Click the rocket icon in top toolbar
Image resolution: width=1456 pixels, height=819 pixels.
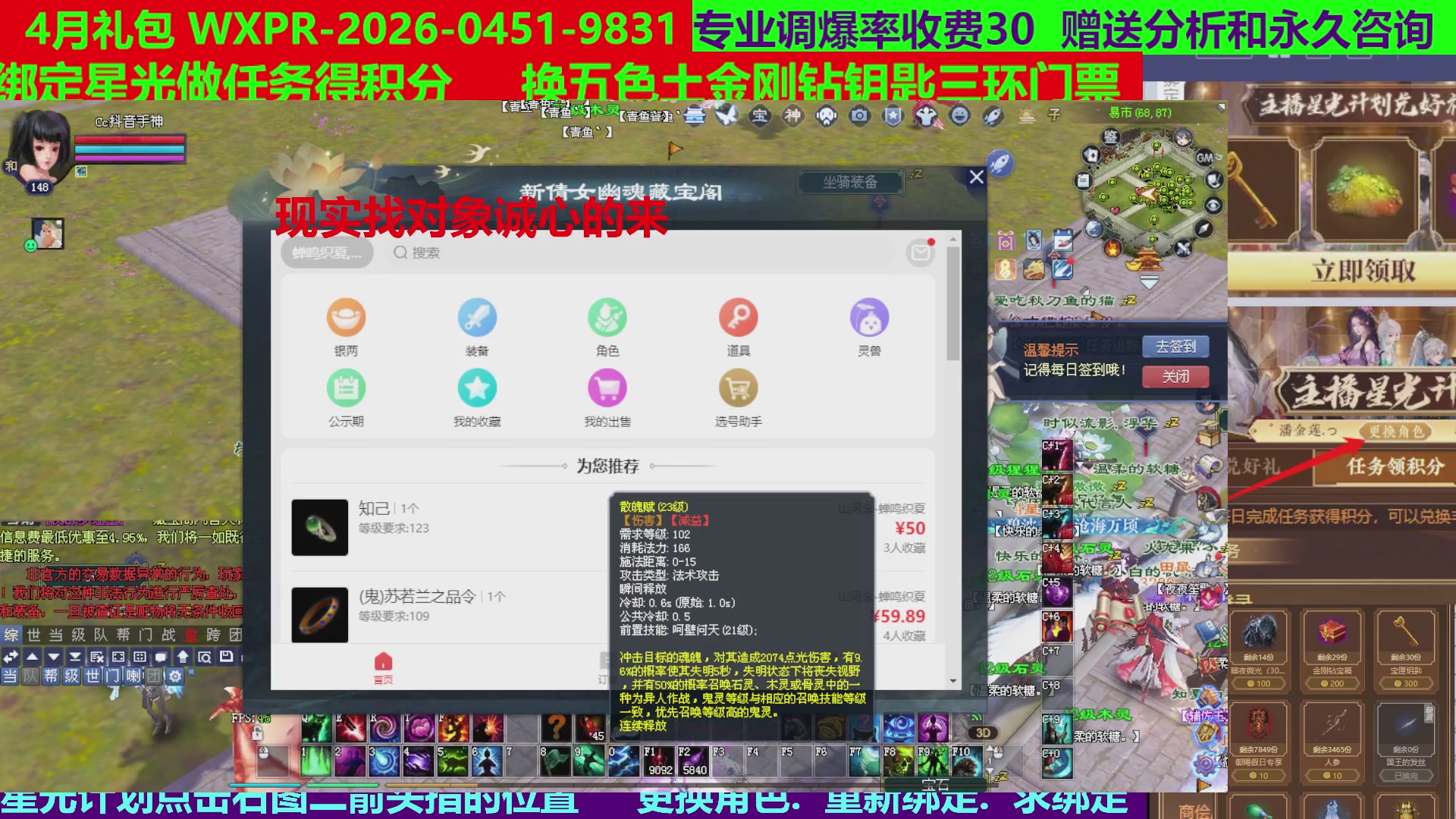click(x=993, y=115)
